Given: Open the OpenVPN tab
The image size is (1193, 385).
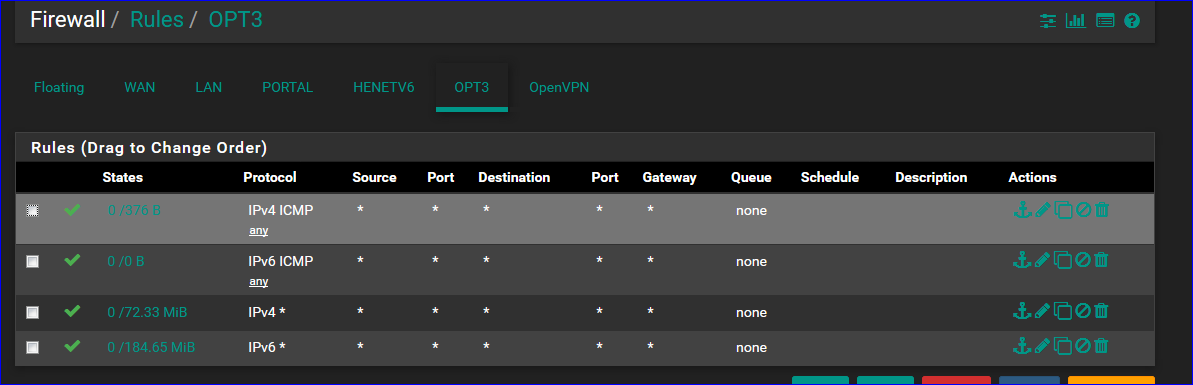Looking at the screenshot, I should pos(559,88).
